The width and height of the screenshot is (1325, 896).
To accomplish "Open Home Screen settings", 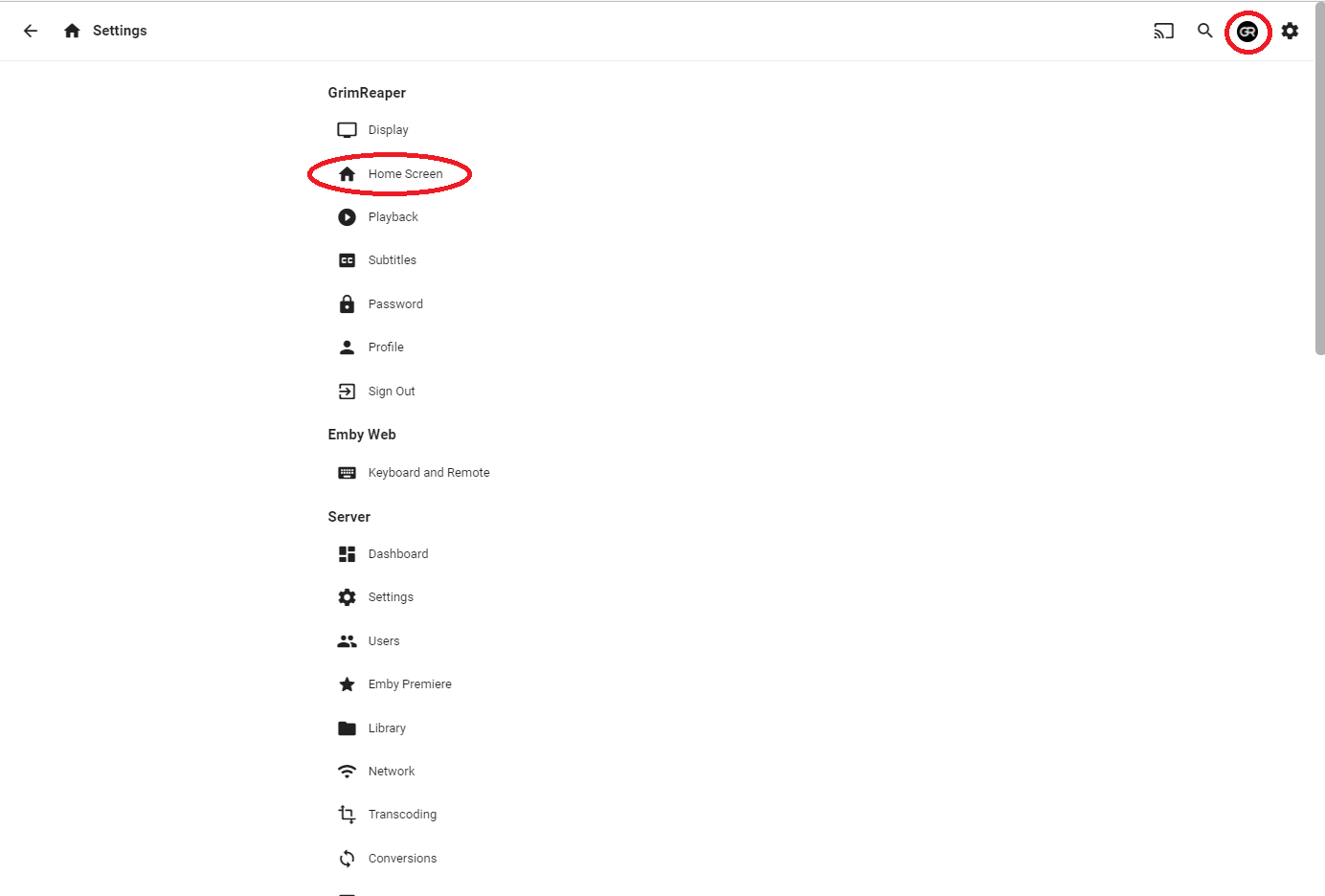I will pyautogui.click(x=405, y=174).
